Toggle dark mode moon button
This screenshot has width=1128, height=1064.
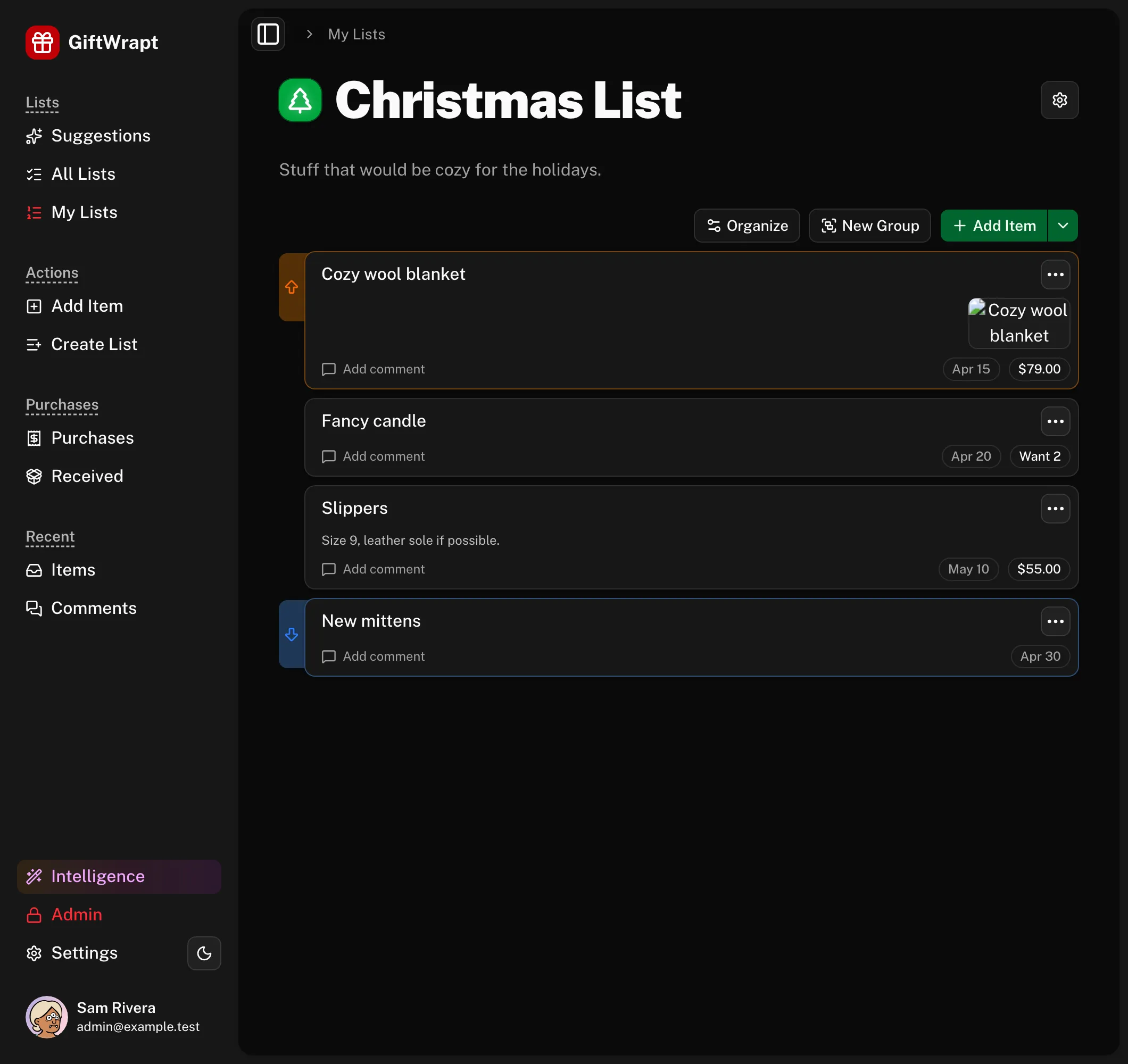[204, 953]
